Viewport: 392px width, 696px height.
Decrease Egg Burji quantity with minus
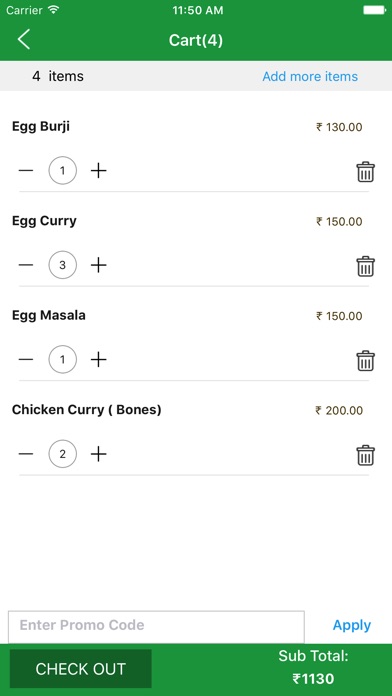coord(26,170)
